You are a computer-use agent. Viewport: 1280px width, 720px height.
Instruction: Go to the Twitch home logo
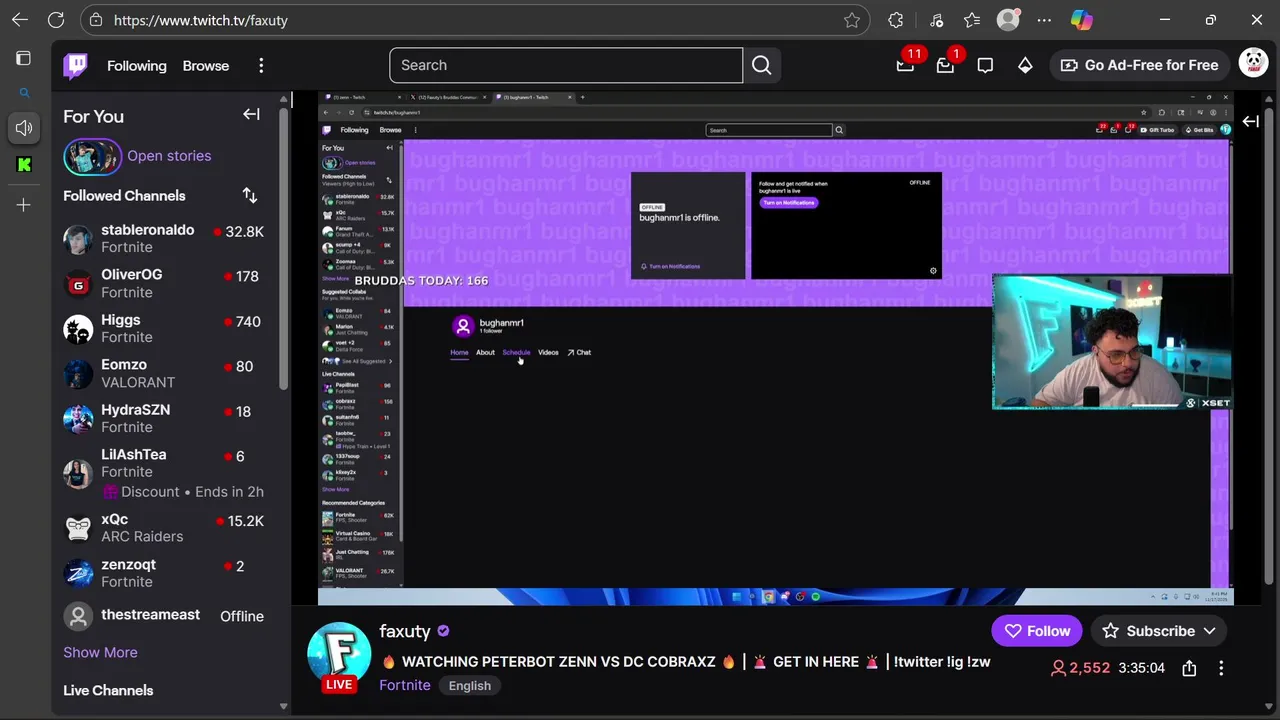(76, 66)
